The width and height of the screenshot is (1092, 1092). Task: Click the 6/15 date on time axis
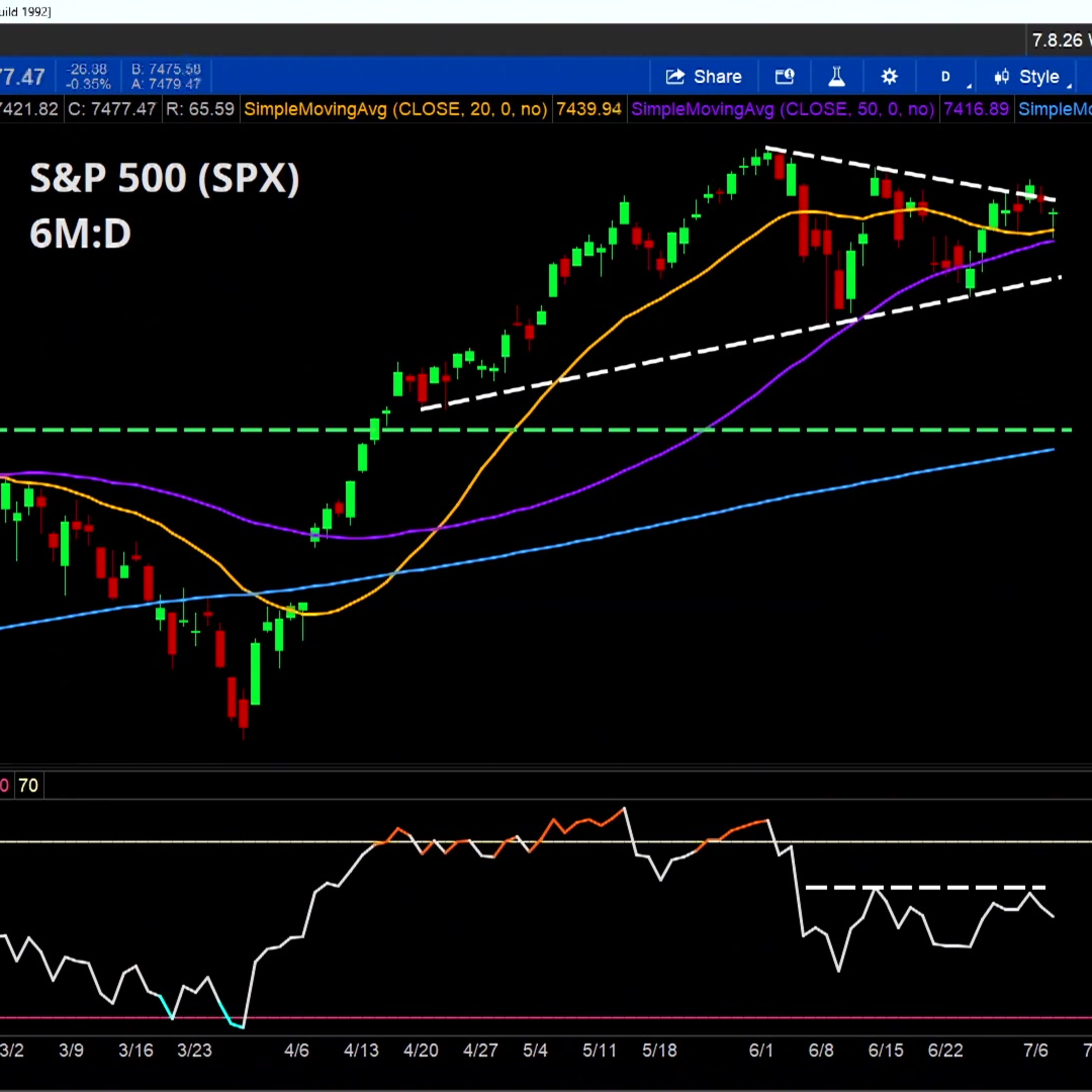(886, 1050)
